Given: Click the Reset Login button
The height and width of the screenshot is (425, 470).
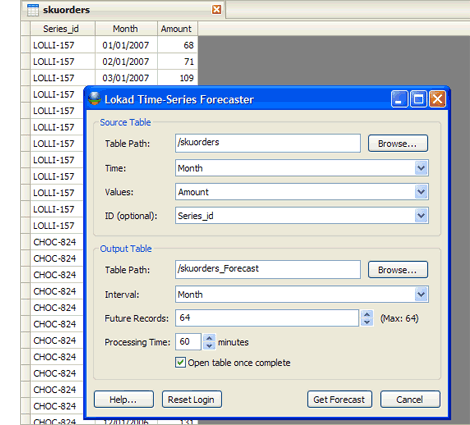Looking at the screenshot, I should pyautogui.click(x=192, y=399).
